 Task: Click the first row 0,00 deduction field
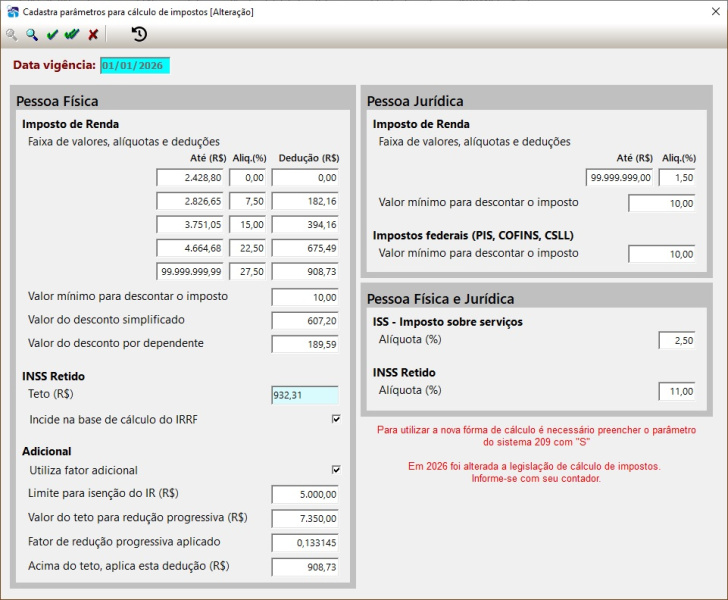click(305, 177)
